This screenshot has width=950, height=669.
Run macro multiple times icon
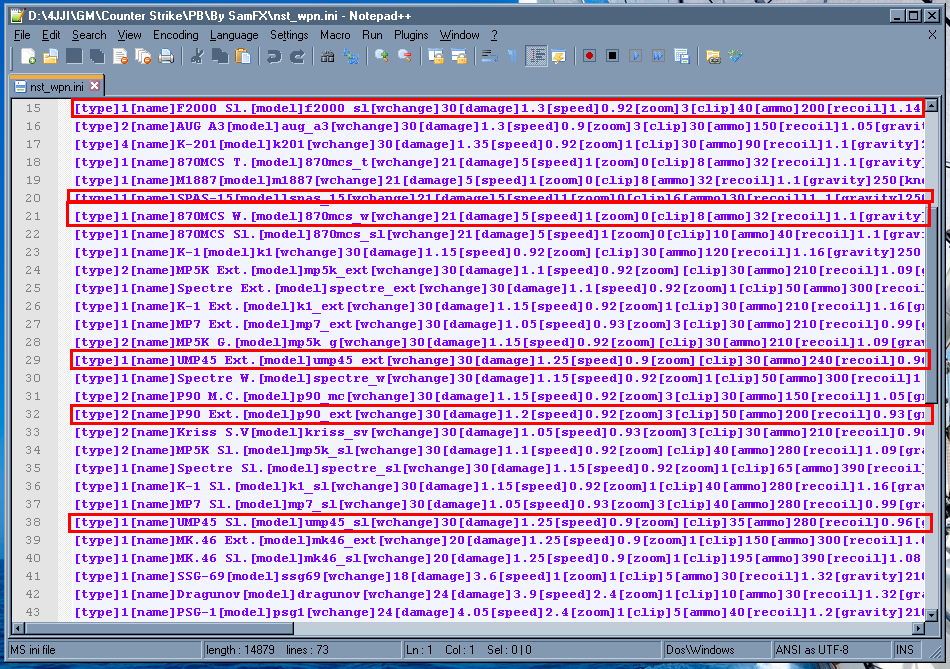[x=659, y=56]
